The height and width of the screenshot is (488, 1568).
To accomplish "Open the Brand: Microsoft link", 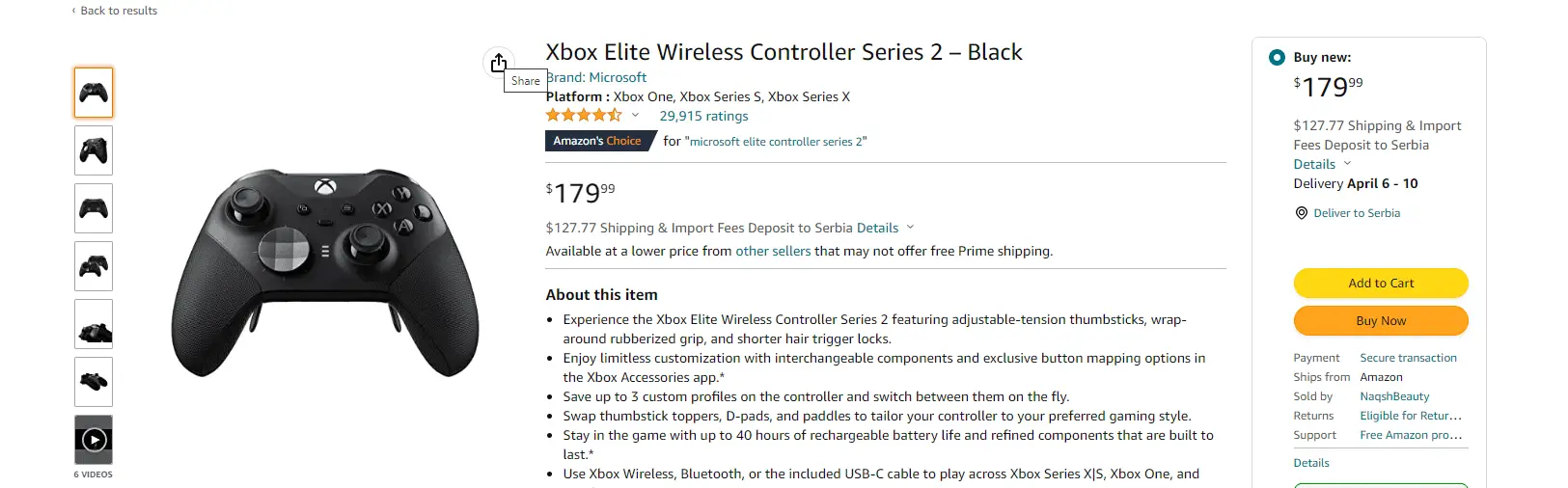I will pos(597,77).
